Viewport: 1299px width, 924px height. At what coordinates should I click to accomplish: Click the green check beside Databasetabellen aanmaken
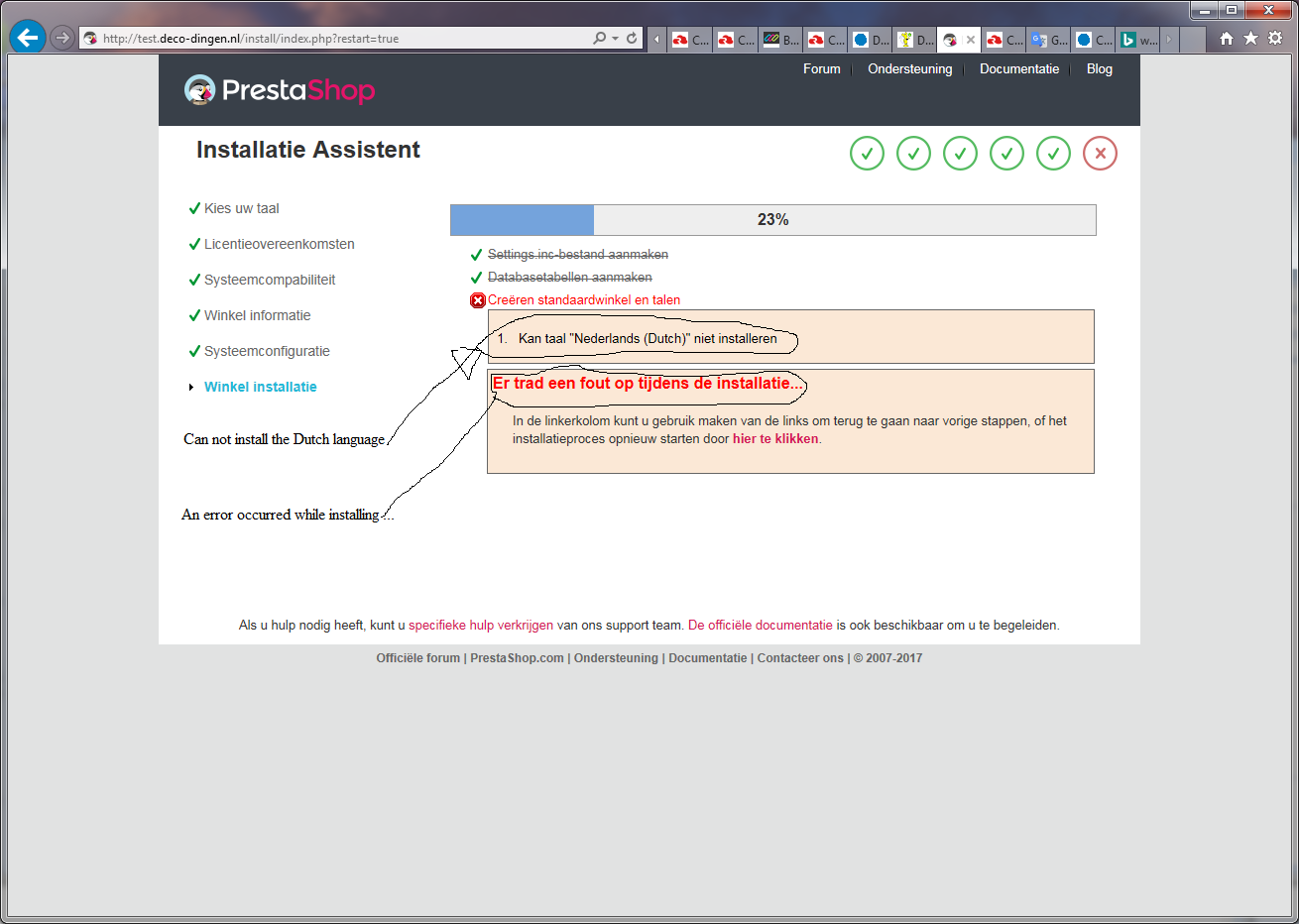(476, 278)
